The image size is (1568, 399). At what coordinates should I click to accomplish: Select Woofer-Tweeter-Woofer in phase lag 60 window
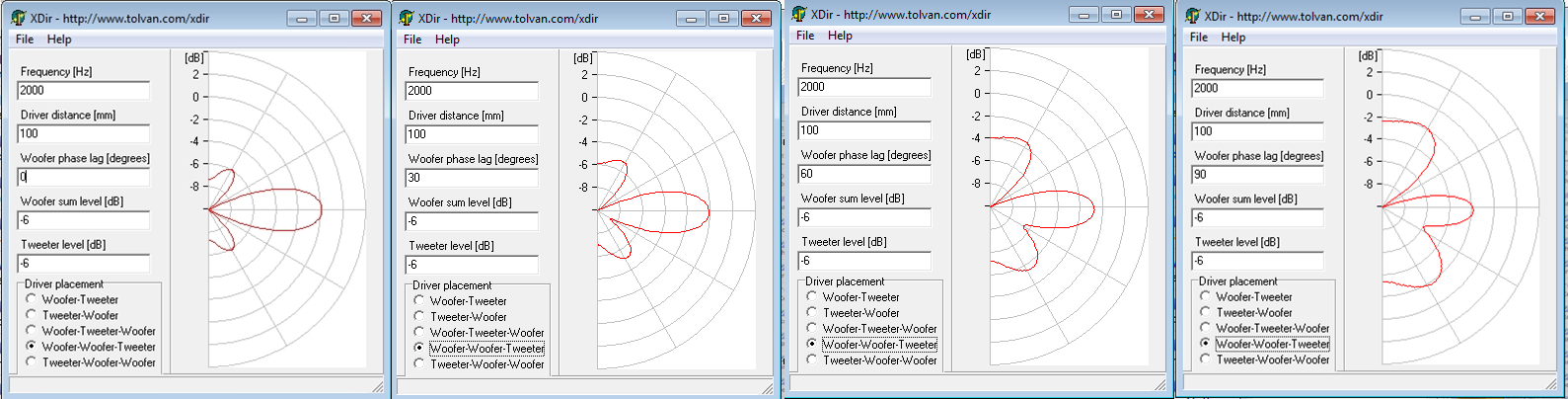(872, 329)
